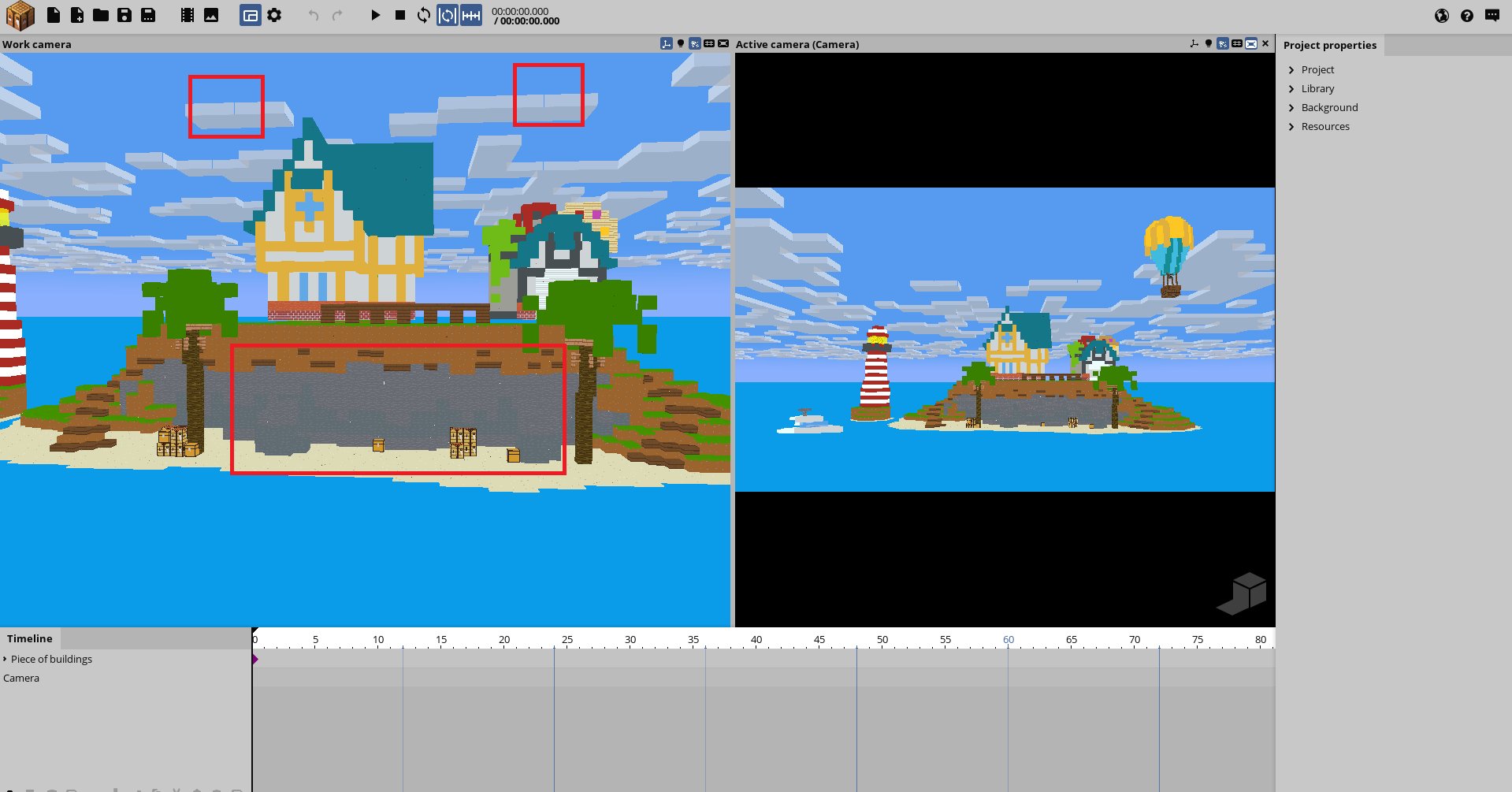Expand the Resources section in Project properties
1512x792 pixels.
[x=1326, y=126]
